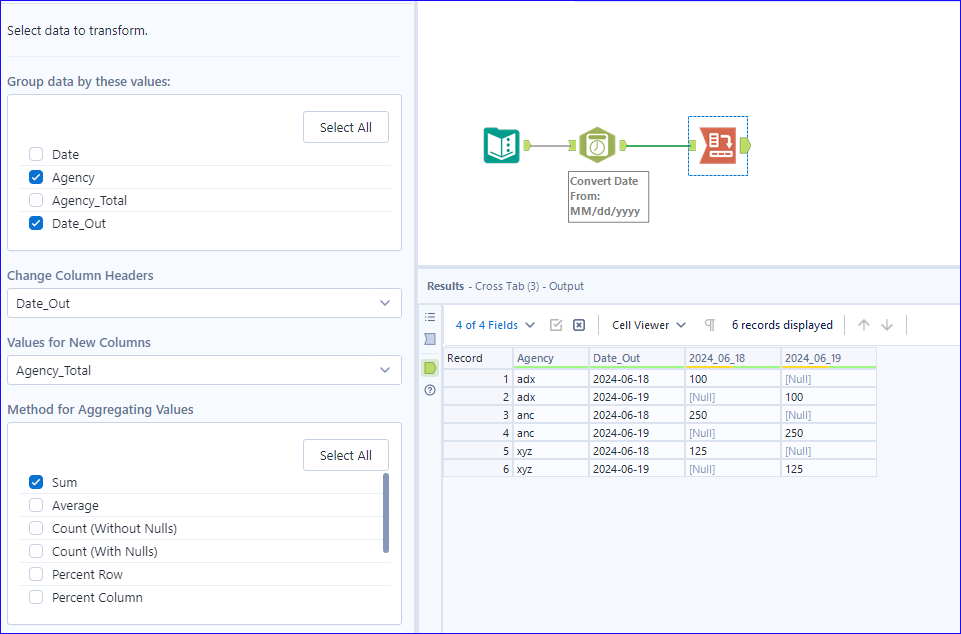This screenshot has height=634, width=961.
Task: Click the Date_Out column header
Action: [637, 358]
